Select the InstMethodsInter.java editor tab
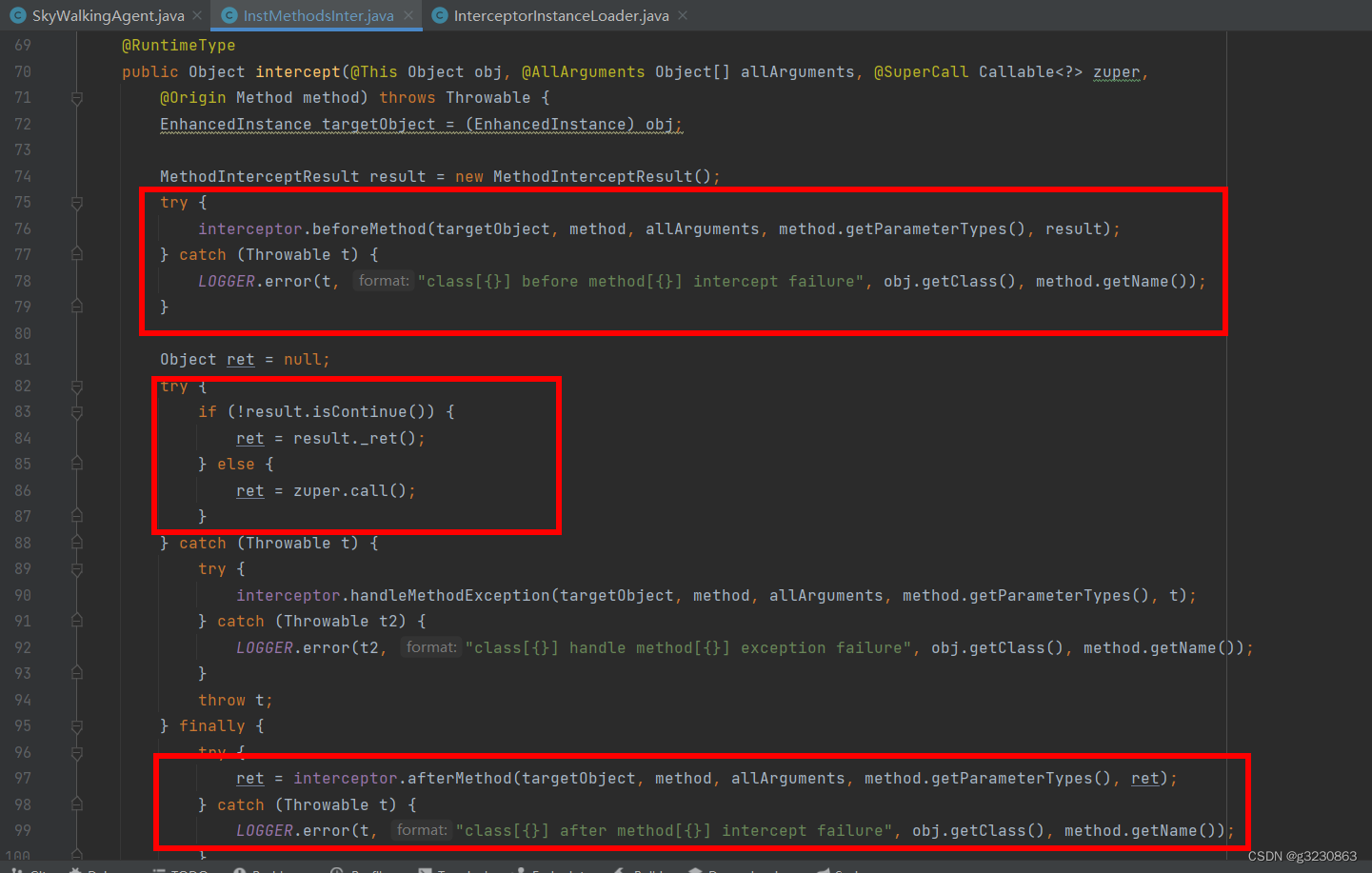Image resolution: width=1372 pixels, height=873 pixels. pos(318,15)
